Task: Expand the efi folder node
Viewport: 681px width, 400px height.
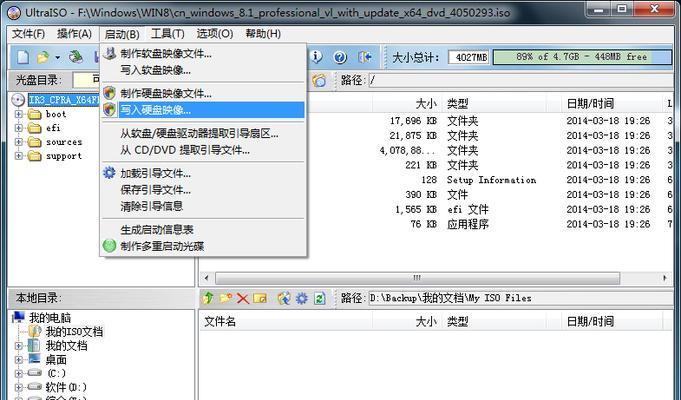Action: tap(18, 128)
